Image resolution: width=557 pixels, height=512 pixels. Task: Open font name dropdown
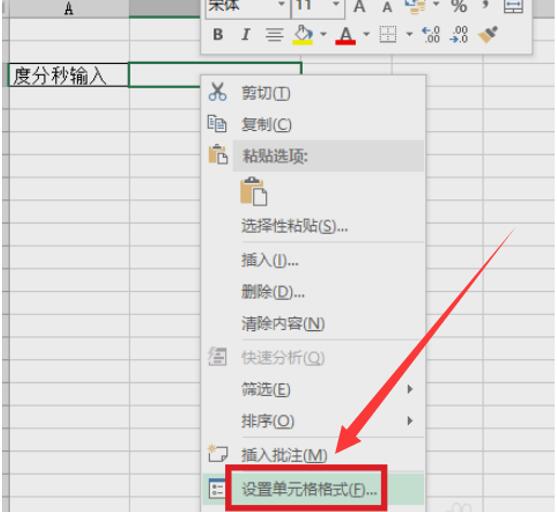[281, 5]
